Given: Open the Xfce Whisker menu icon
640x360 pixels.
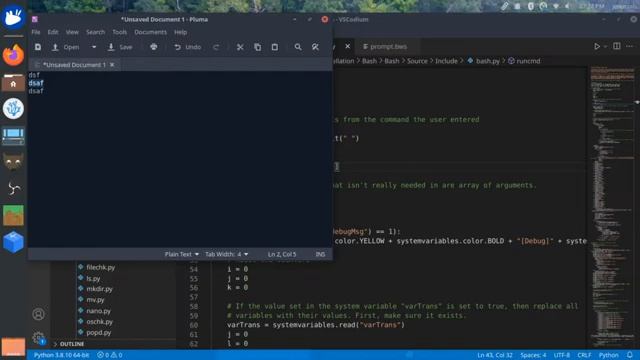Looking at the screenshot, I should click(x=13, y=18).
